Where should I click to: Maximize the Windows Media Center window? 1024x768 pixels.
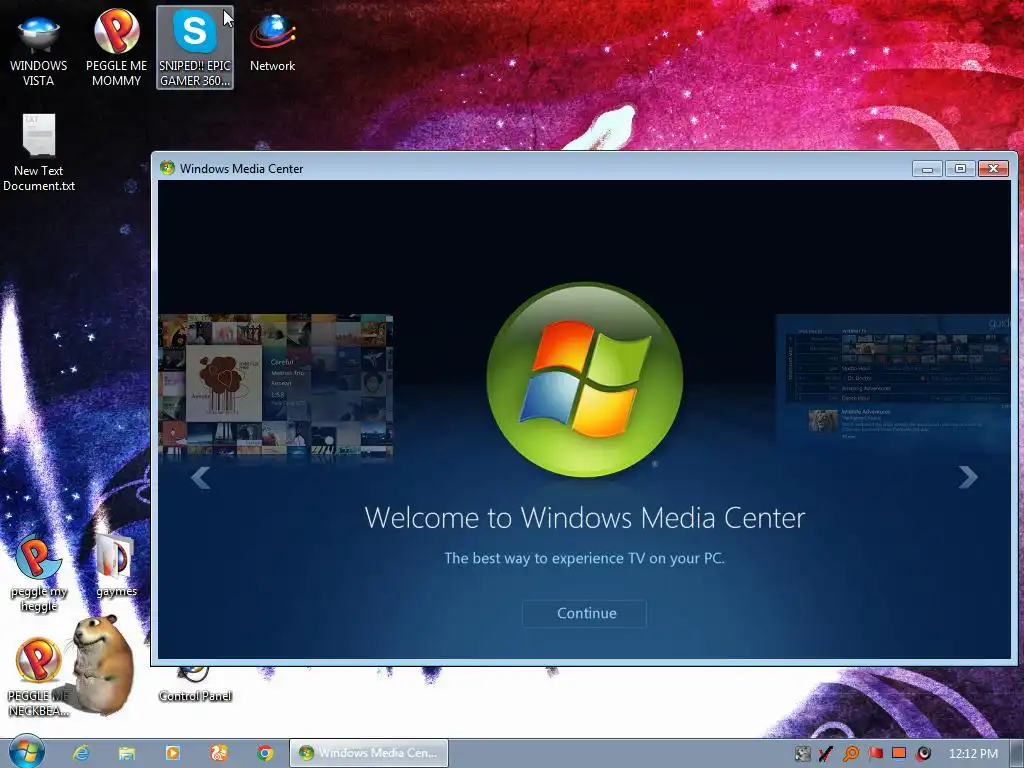pos(960,168)
